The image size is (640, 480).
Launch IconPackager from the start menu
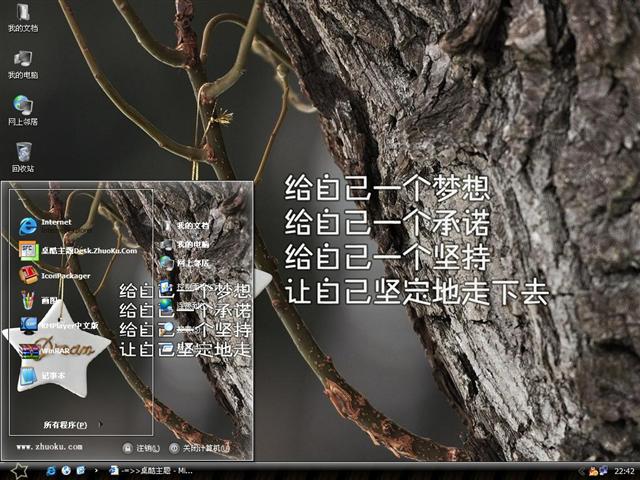click(54, 276)
